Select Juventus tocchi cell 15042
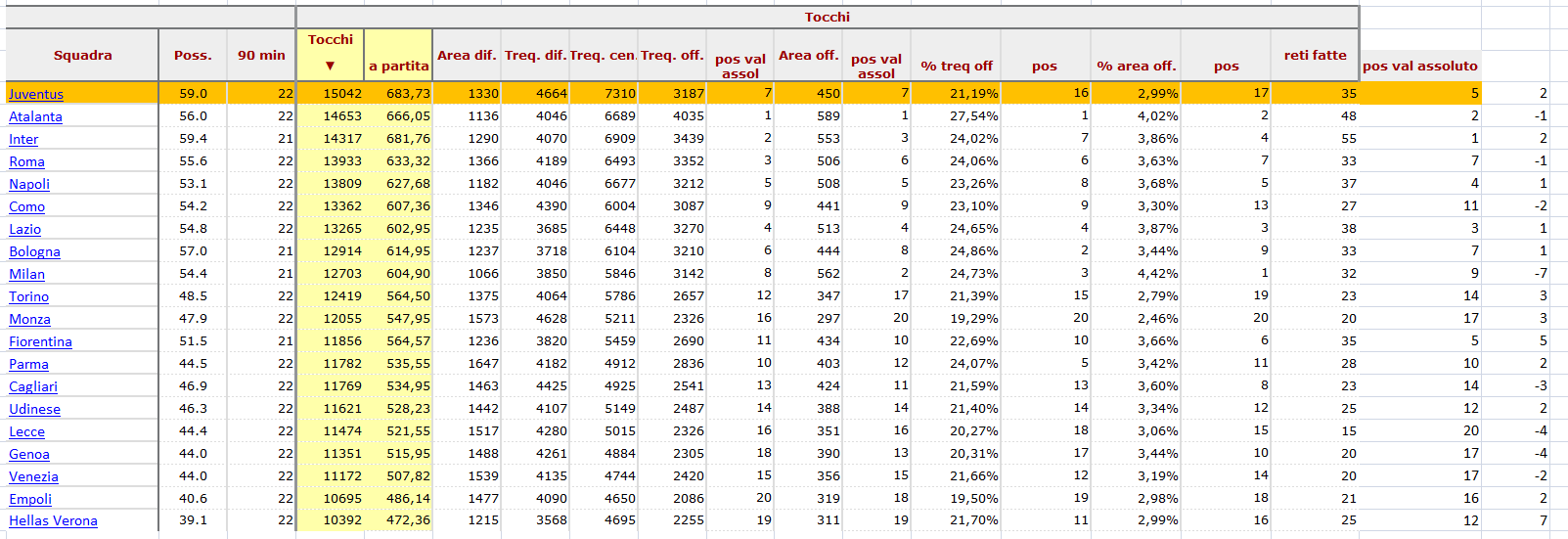Image resolution: width=1568 pixels, height=539 pixels. (x=330, y=93)
